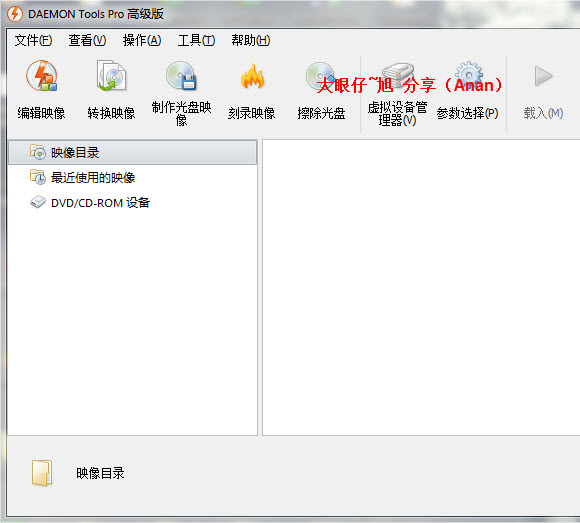
Task: Click the Image Catalog folder icon in tree
Action: coord(38,152)
